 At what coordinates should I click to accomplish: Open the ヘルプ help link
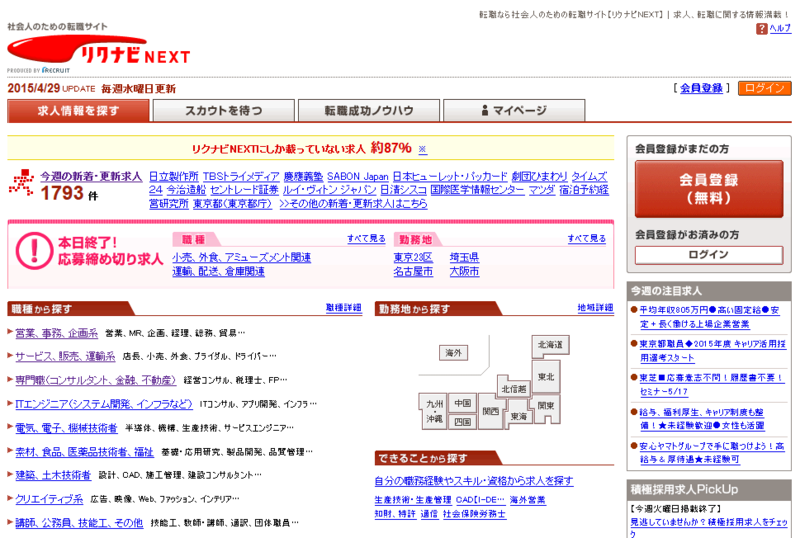point(780,29)
